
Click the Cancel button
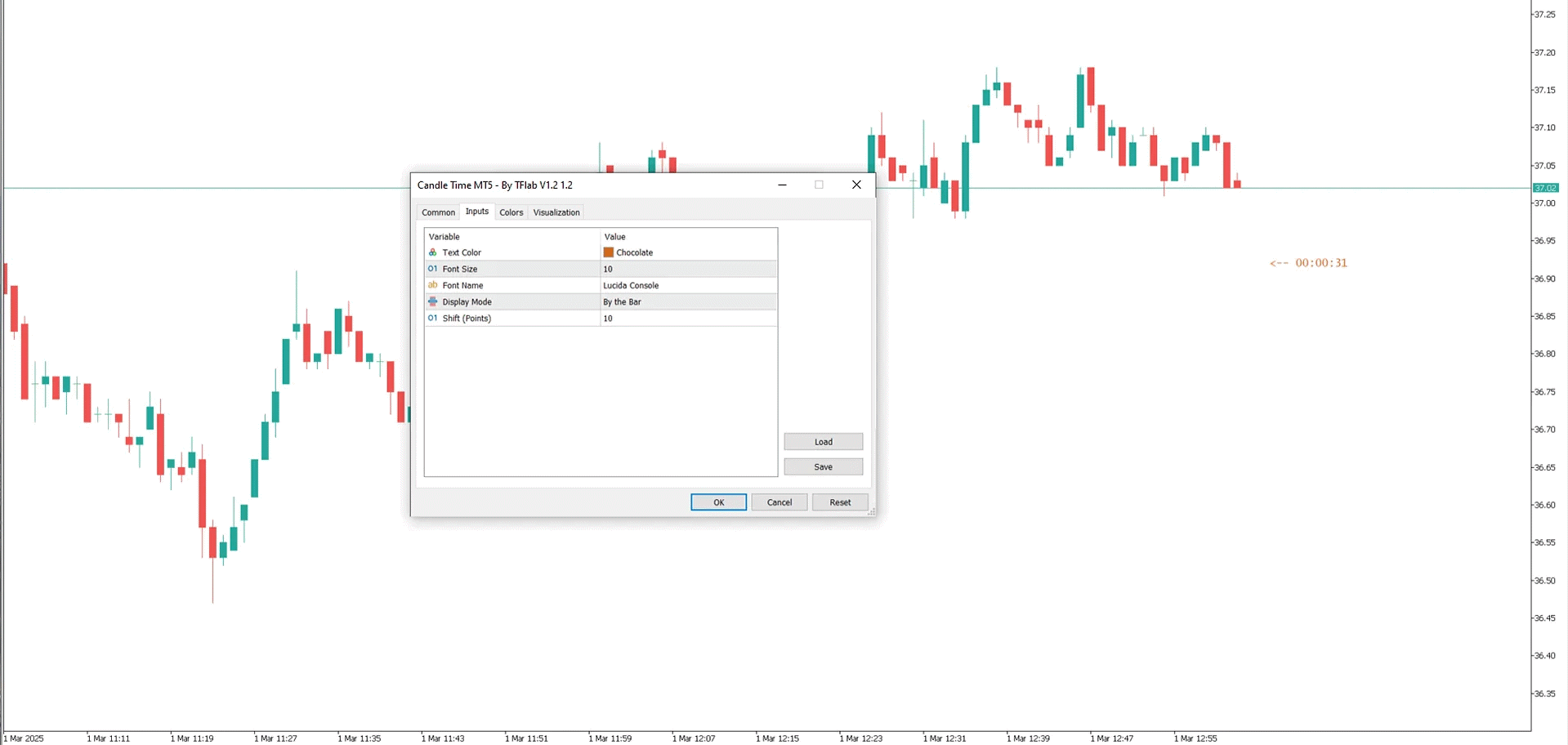[779, 502]
